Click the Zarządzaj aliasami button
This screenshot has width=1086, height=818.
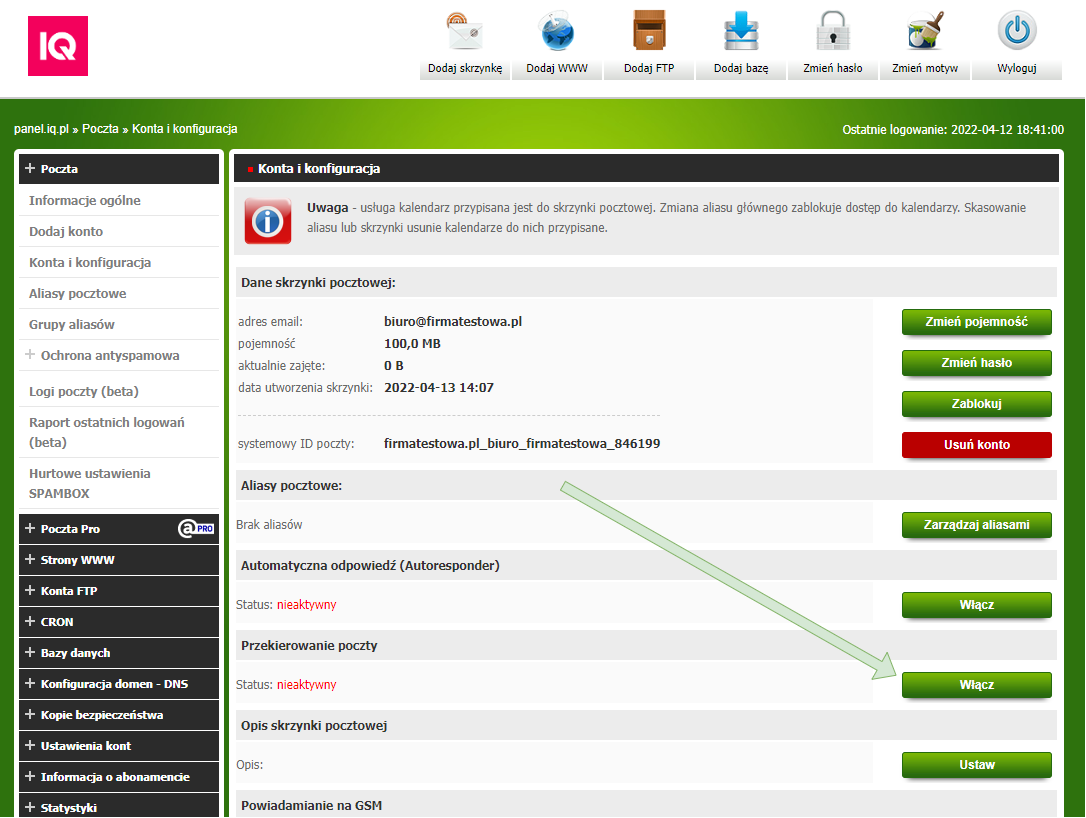click(976, 525)
